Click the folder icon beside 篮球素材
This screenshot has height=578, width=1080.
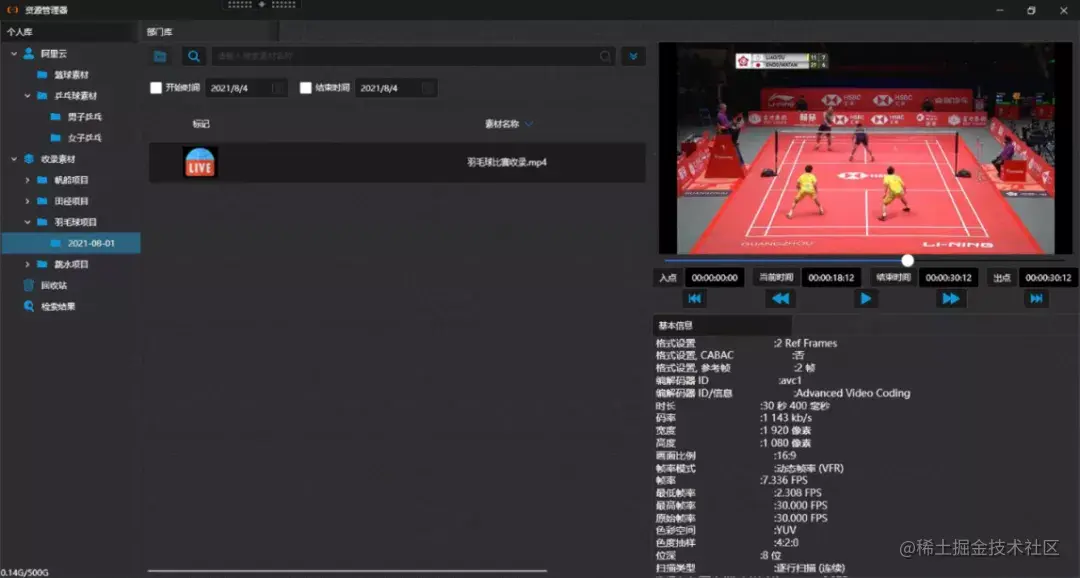[x=42, y=74]
